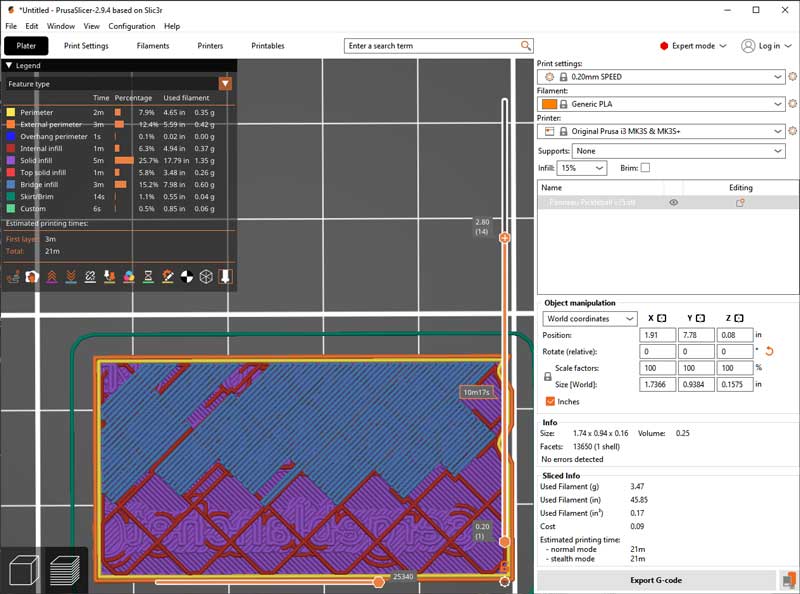This screenshot has width=800, height=594.
Task: Click the Position X field showing 1.91
Action: (657, 335)
